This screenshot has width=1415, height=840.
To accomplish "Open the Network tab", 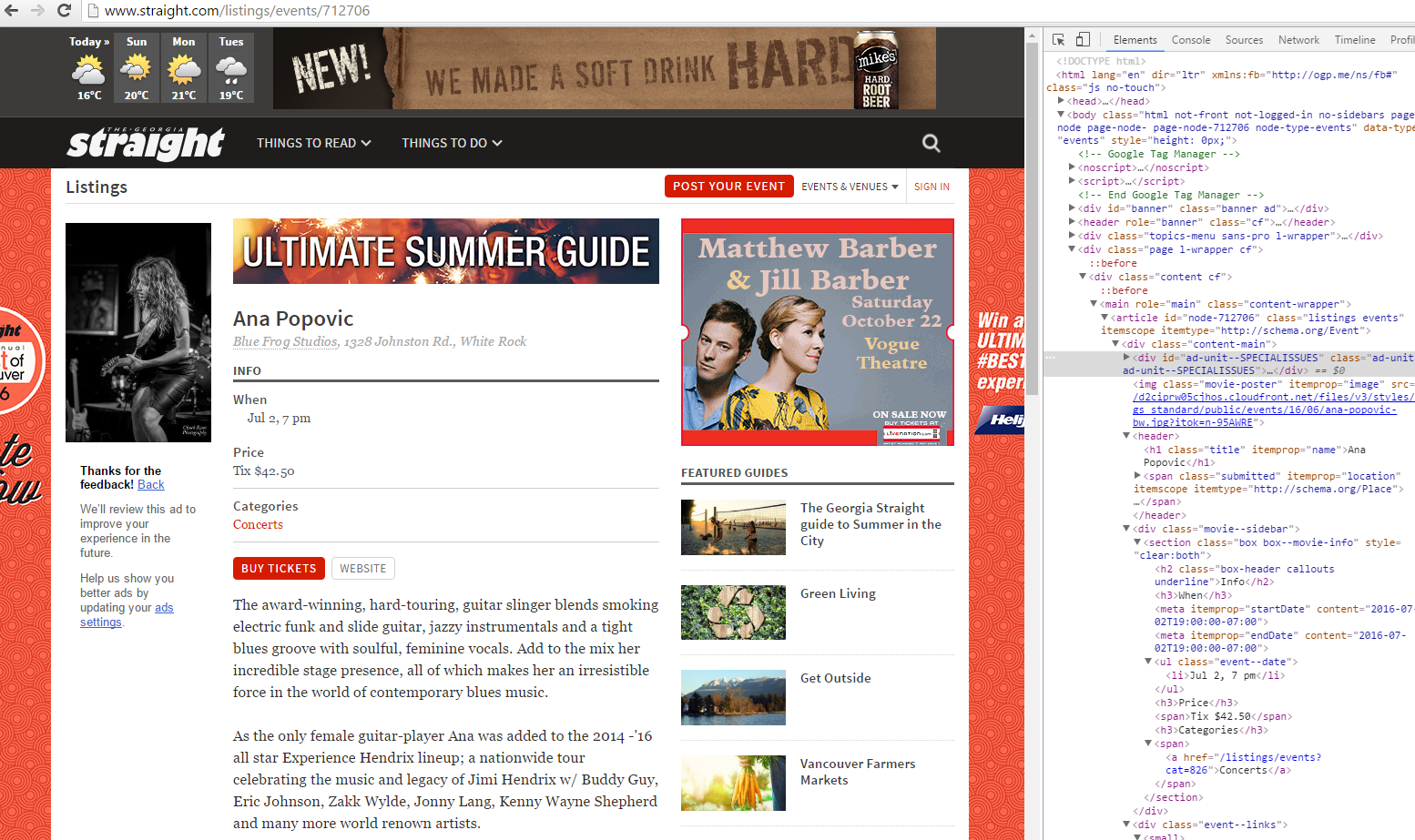I will [1298, 40].
